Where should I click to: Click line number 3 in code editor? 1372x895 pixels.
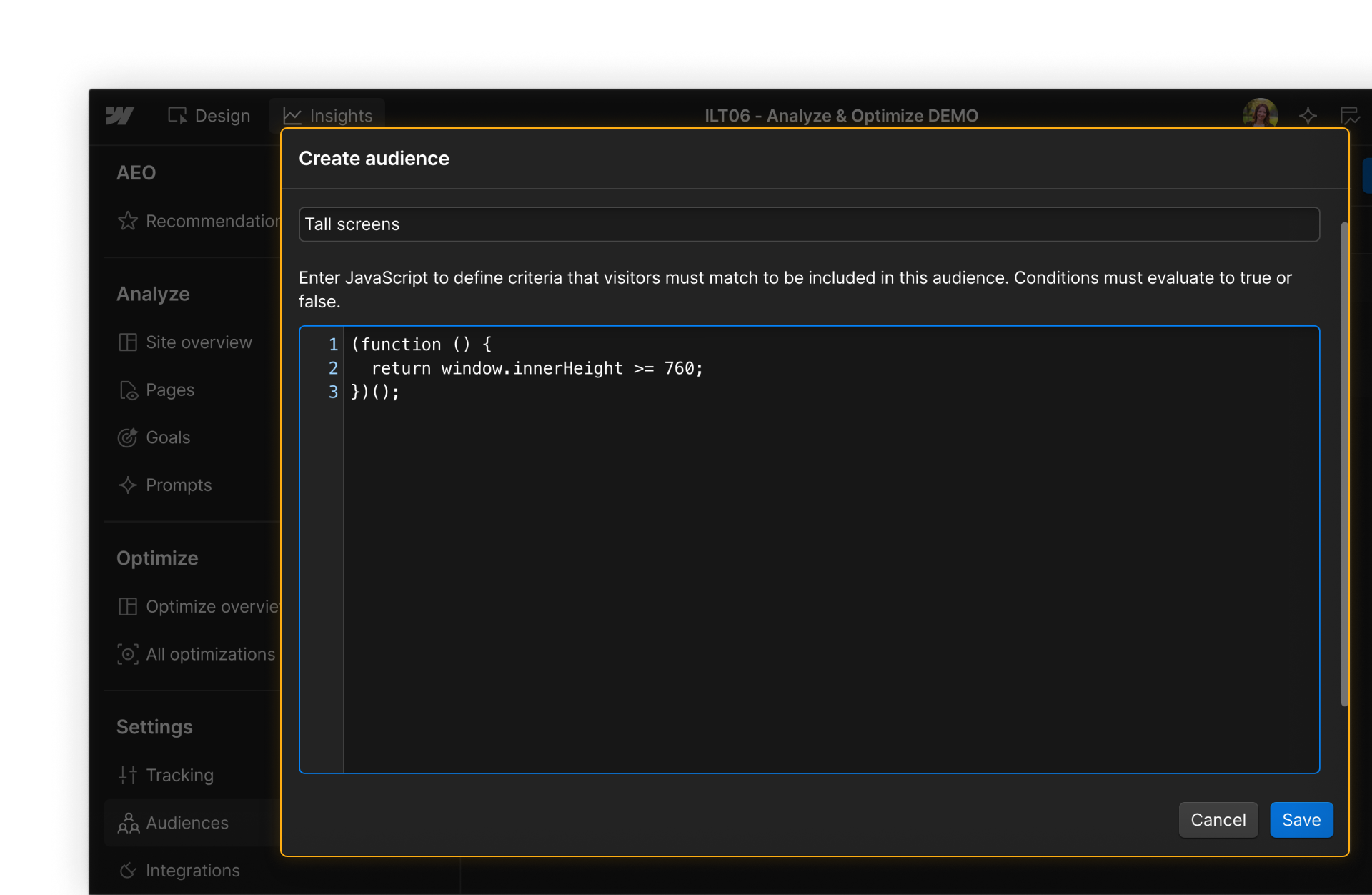click(333, 392)
